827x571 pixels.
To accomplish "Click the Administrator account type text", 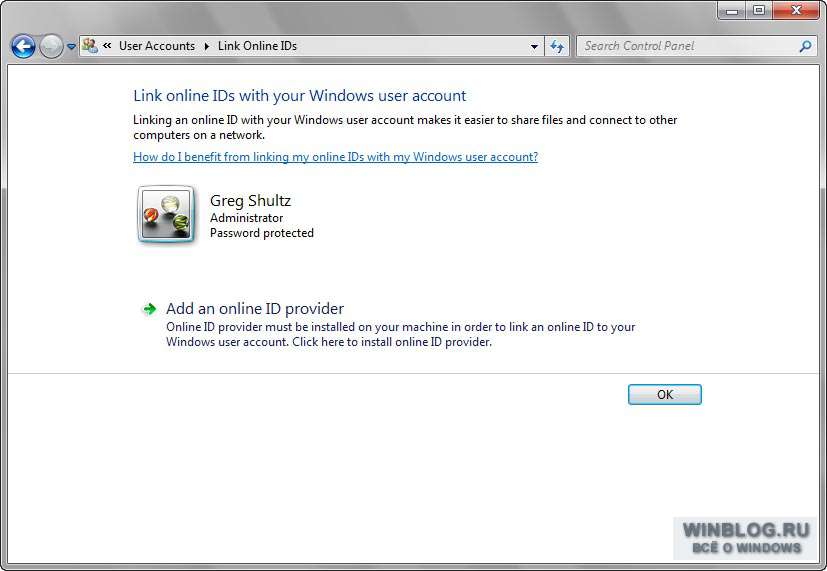I will pyautogui.click(x=246, y=218).
